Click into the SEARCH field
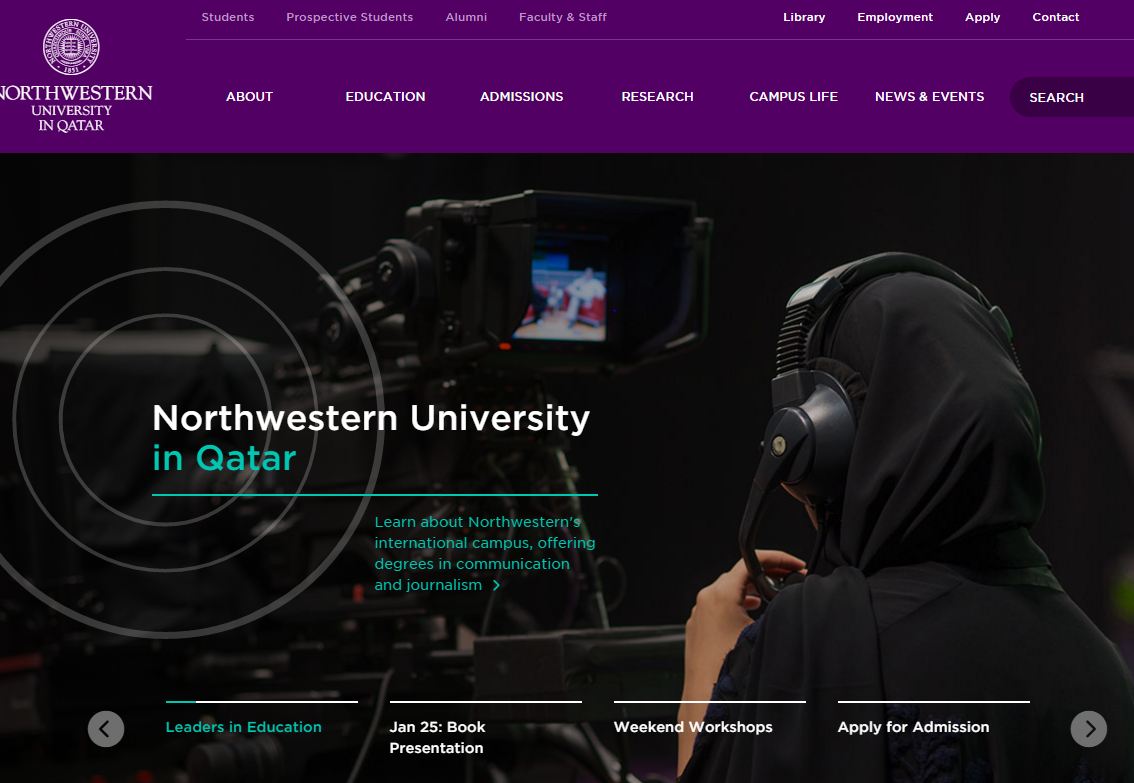1134x783 pixels. point(1072,97)
